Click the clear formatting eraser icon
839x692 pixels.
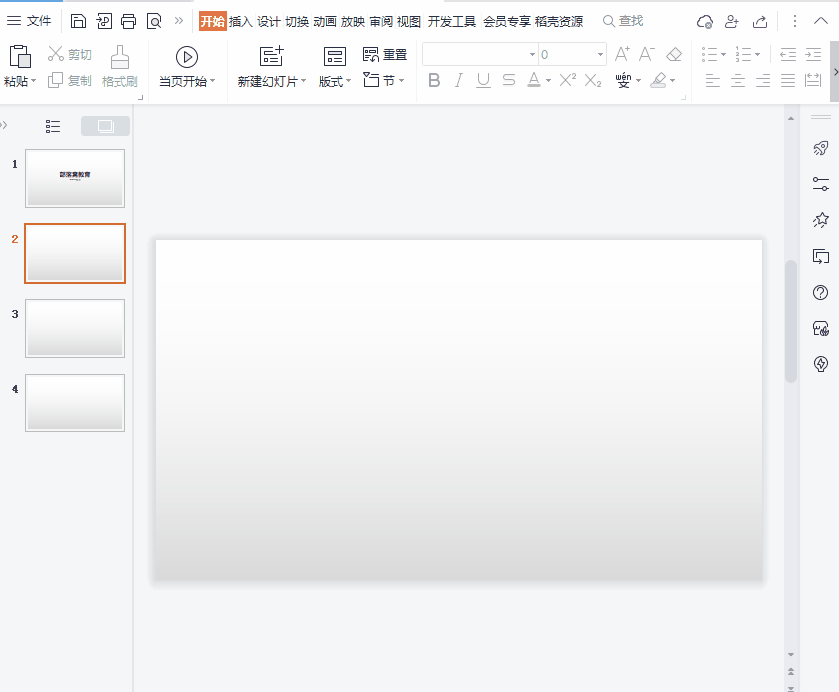674,54
